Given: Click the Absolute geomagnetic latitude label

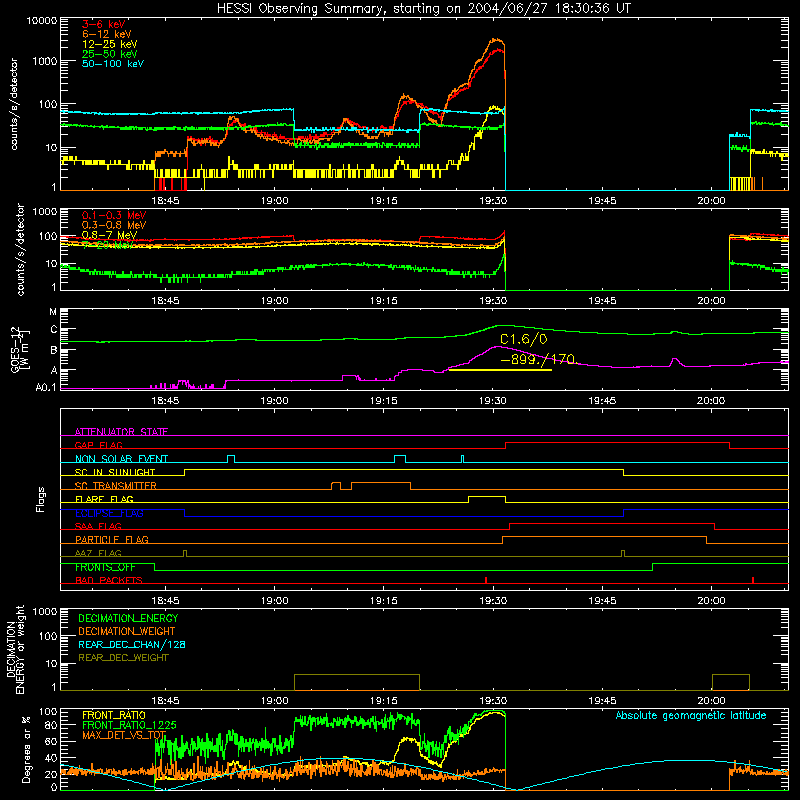Looking at the screenshot, I should point(691,716).
